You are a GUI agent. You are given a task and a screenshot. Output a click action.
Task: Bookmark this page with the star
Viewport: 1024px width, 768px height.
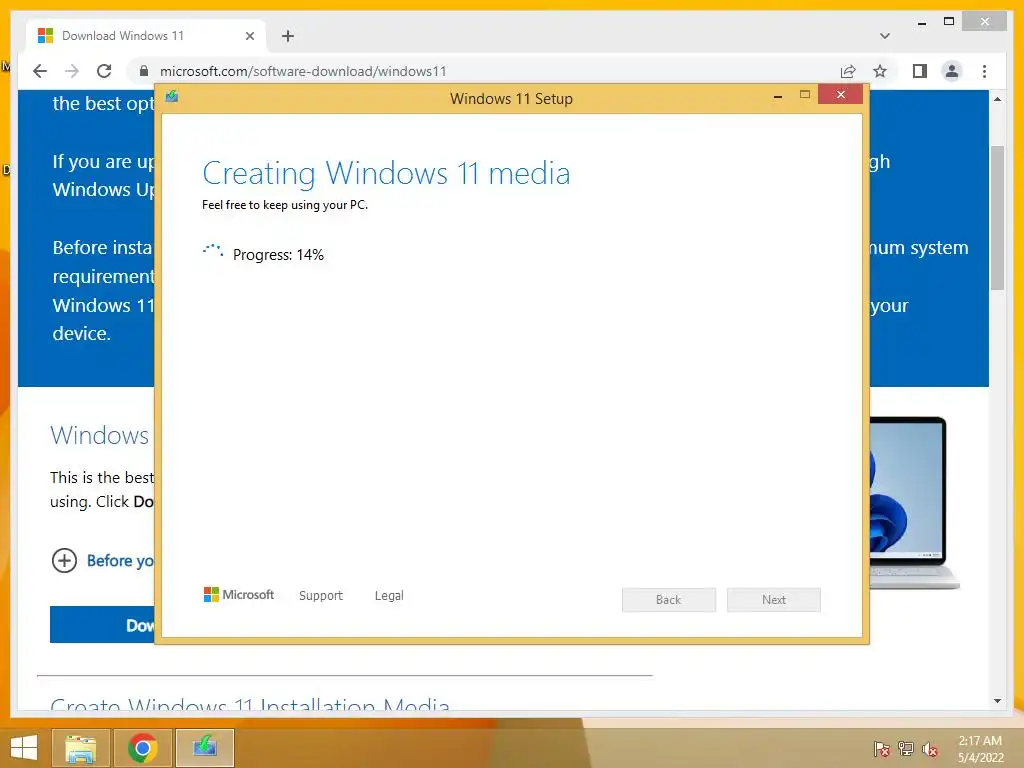[880, 71]
